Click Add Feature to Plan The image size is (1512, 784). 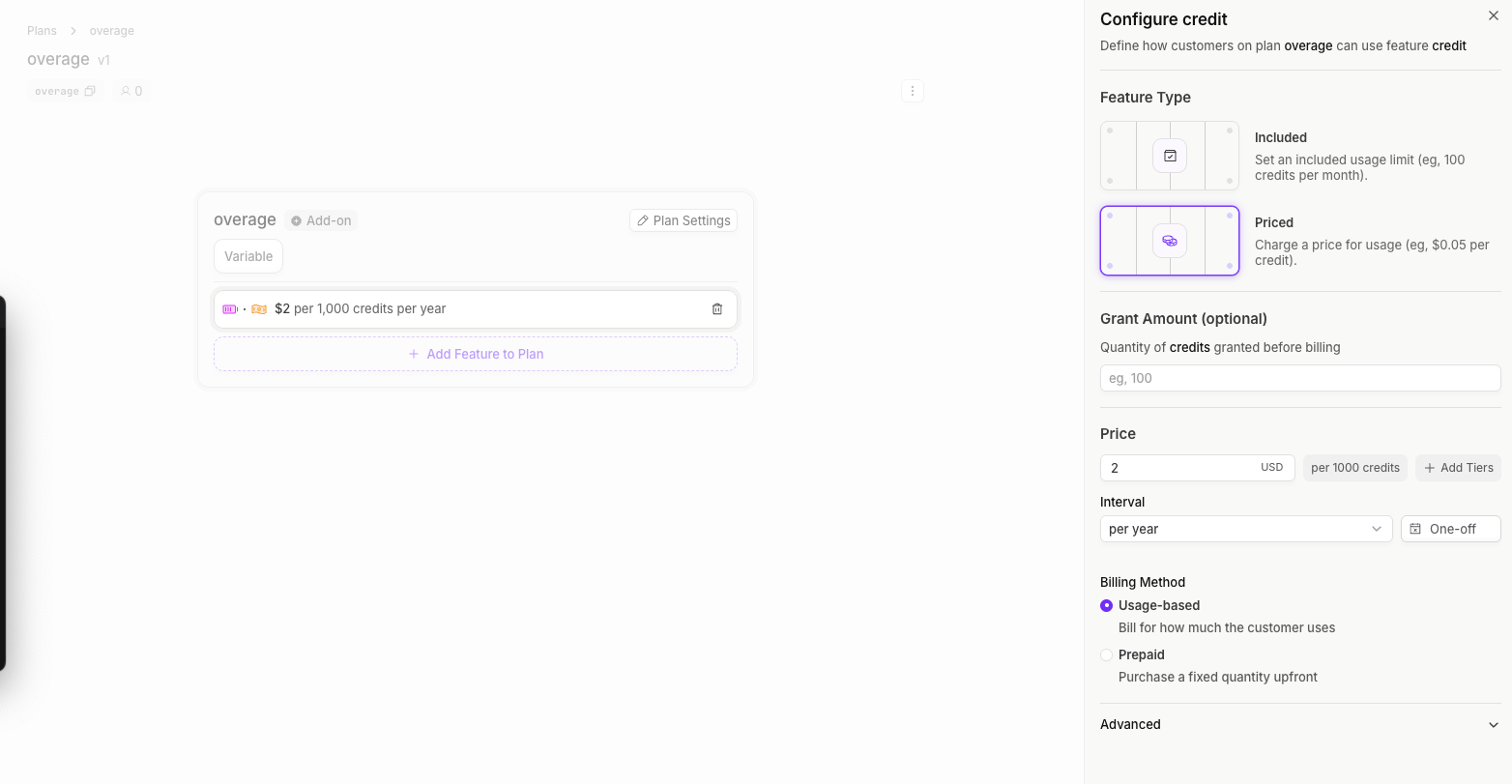click(476, 354)
